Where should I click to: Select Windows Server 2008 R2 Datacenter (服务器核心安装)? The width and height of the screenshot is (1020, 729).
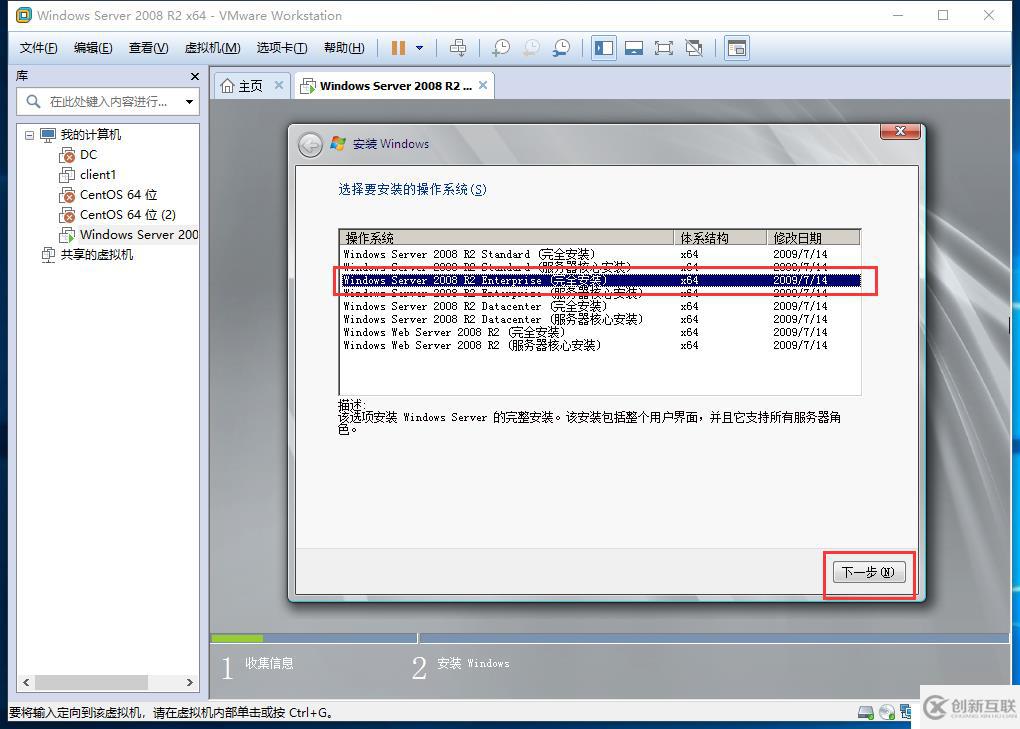(600, 319)
